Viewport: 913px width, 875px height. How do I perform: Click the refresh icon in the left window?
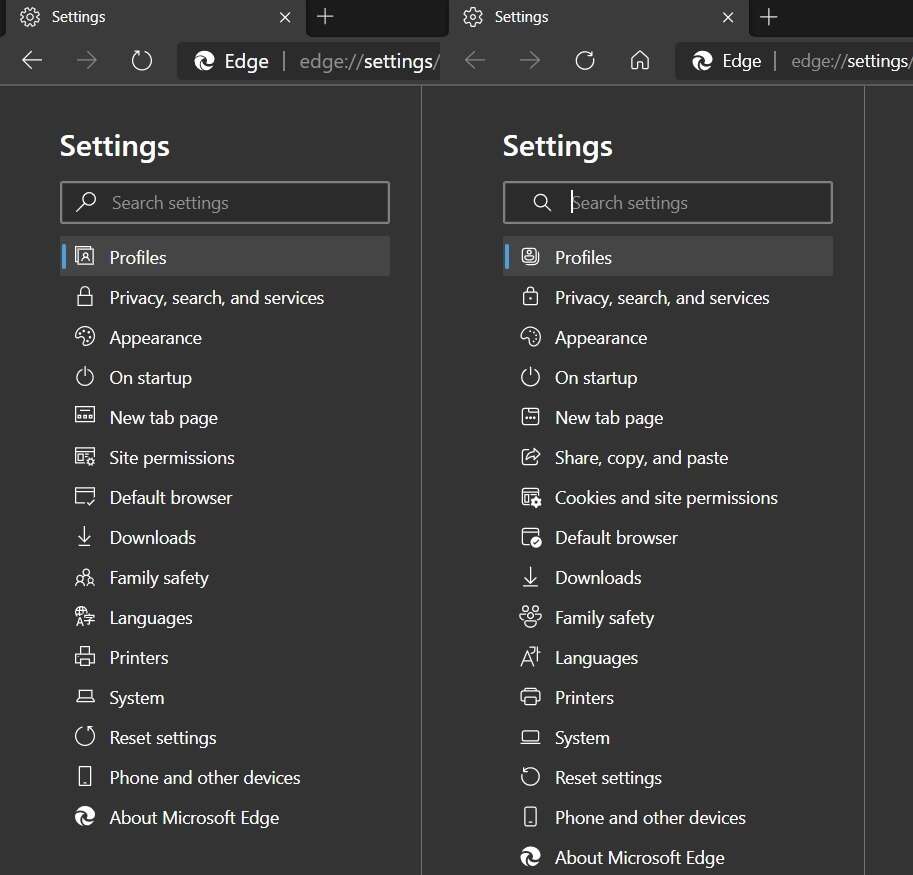pos(142,61)
